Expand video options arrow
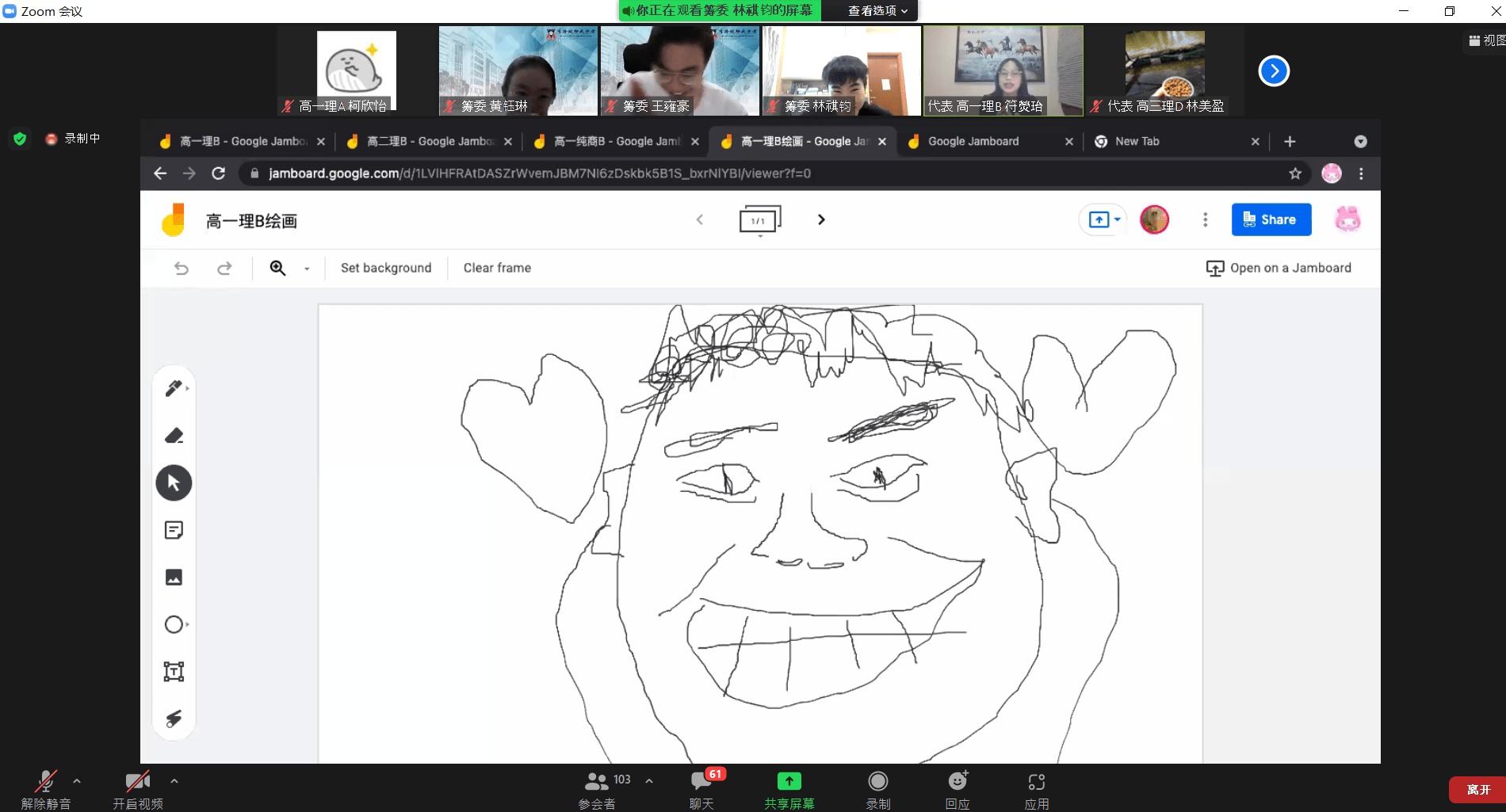Screen dimensions: 1506x812 [174, 781]
